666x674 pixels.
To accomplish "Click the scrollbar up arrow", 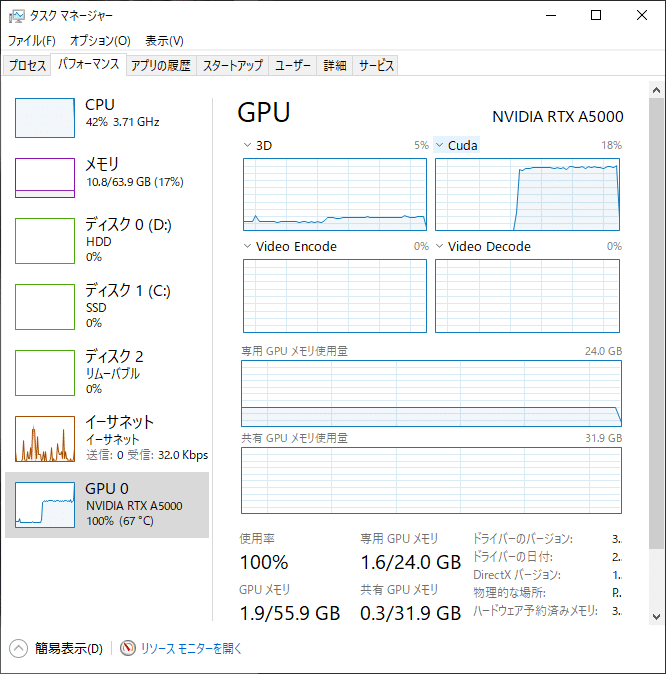I will click(x=656, y=90).
